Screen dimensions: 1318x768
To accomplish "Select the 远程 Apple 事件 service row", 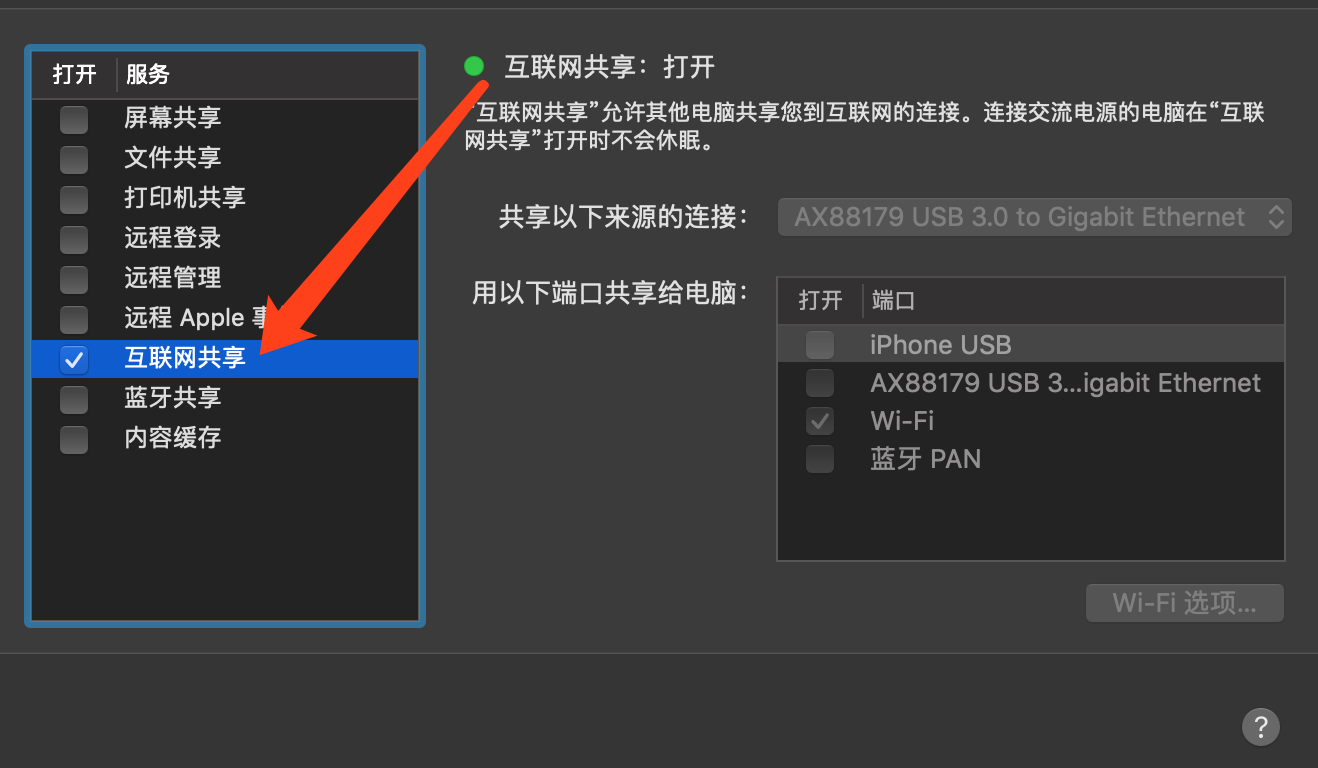I will (x=225, y=318).
